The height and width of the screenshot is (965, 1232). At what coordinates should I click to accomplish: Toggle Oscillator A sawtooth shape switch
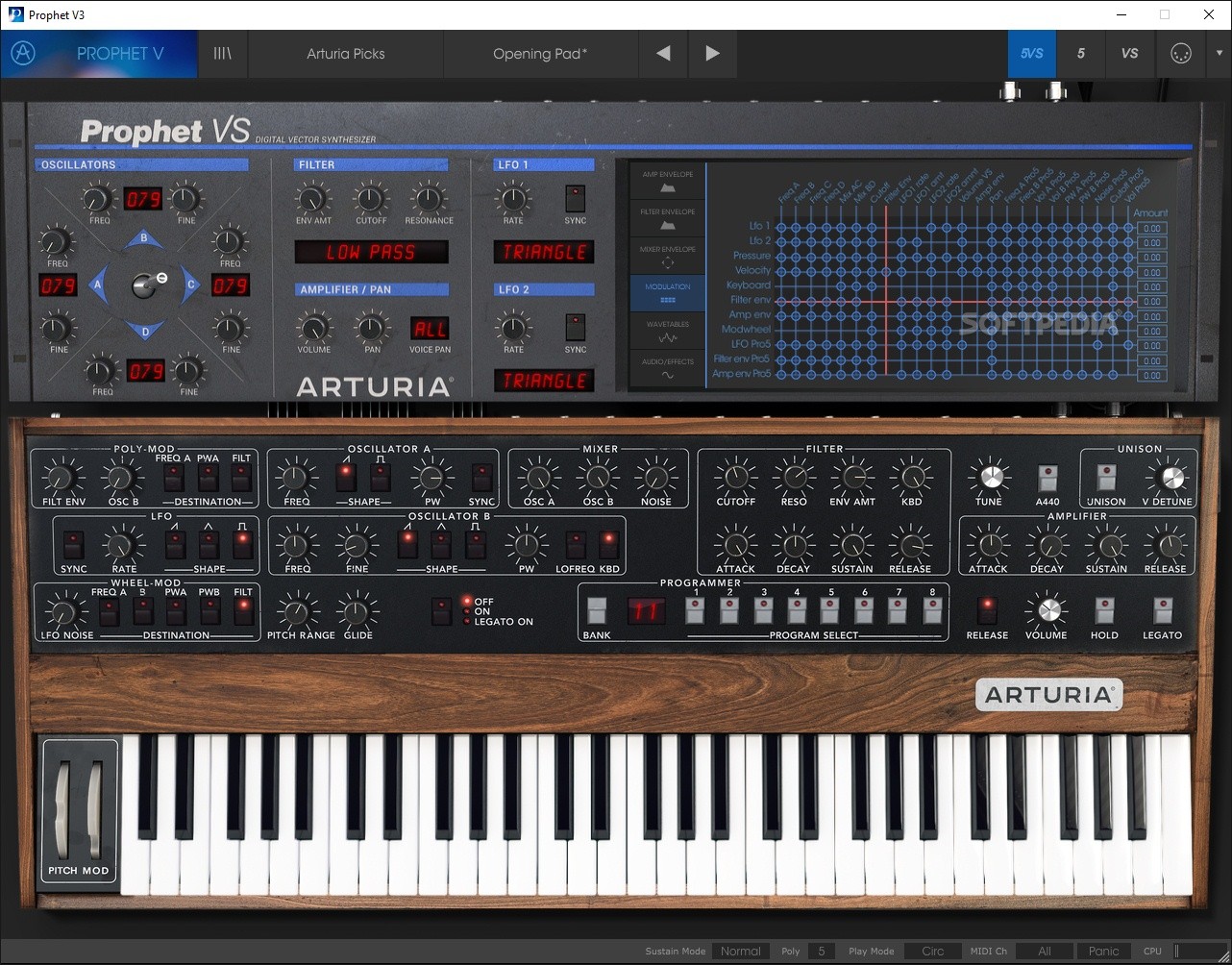click(346, 478)
